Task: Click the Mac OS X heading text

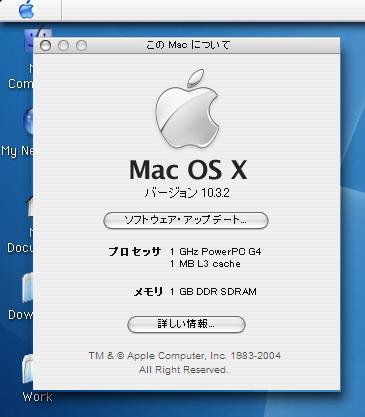Action: point(188,170)
